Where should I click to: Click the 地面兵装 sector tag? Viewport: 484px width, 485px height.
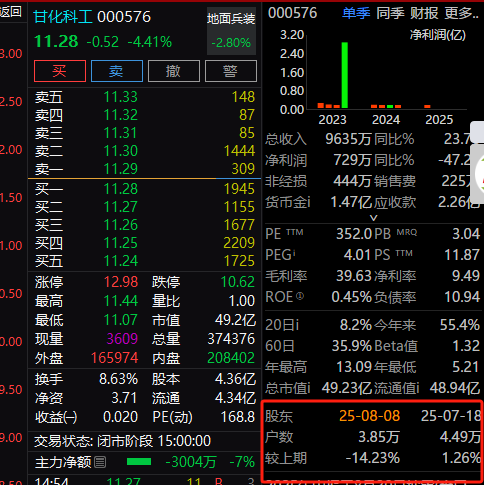(x=231, y=31)
